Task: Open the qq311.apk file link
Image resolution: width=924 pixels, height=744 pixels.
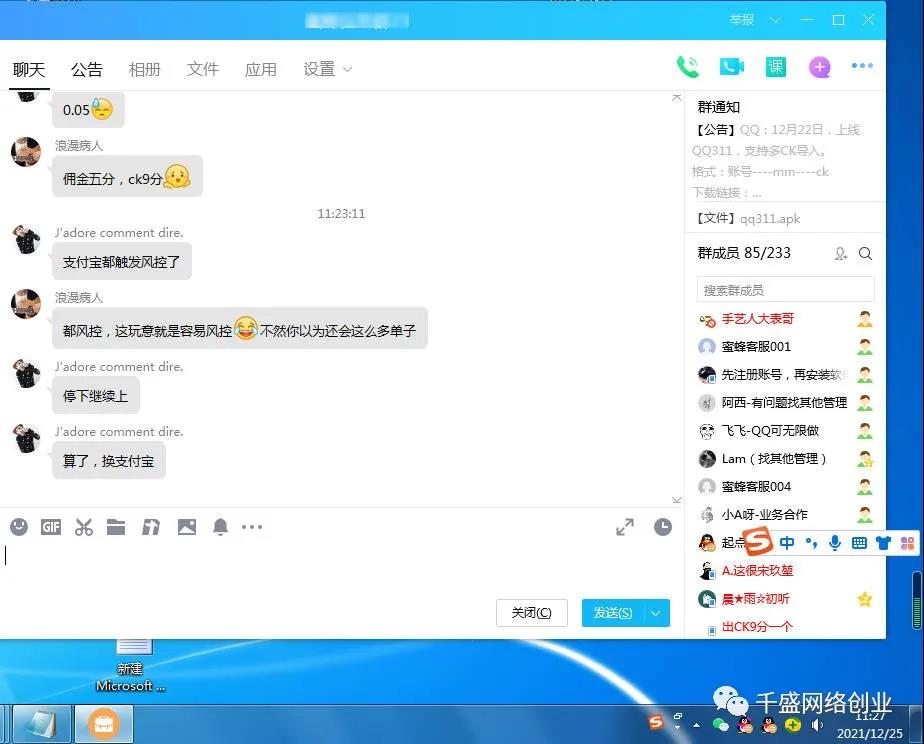Action: (770, 219)
